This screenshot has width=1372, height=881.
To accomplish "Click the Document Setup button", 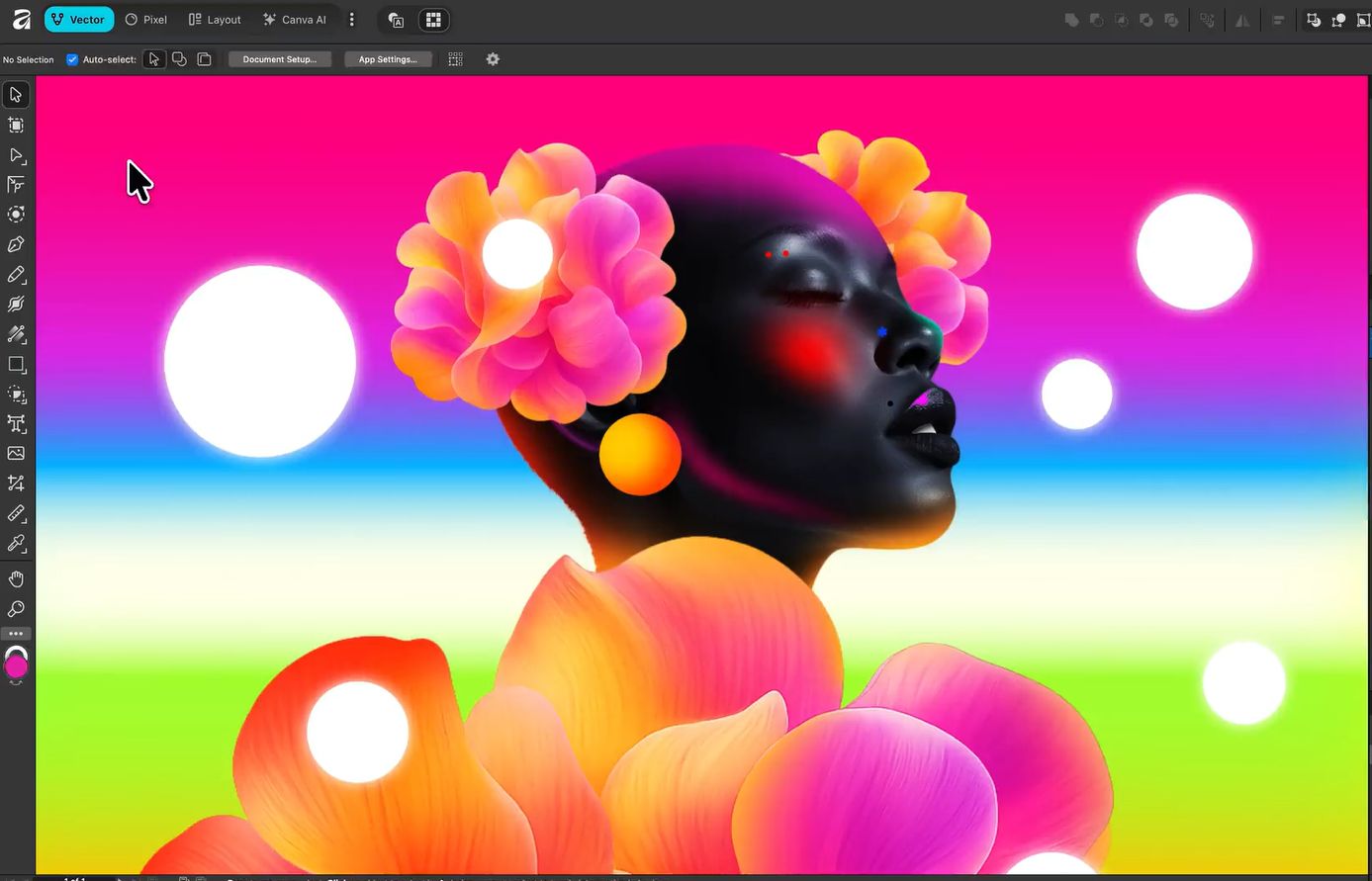I will pos(280,59).
